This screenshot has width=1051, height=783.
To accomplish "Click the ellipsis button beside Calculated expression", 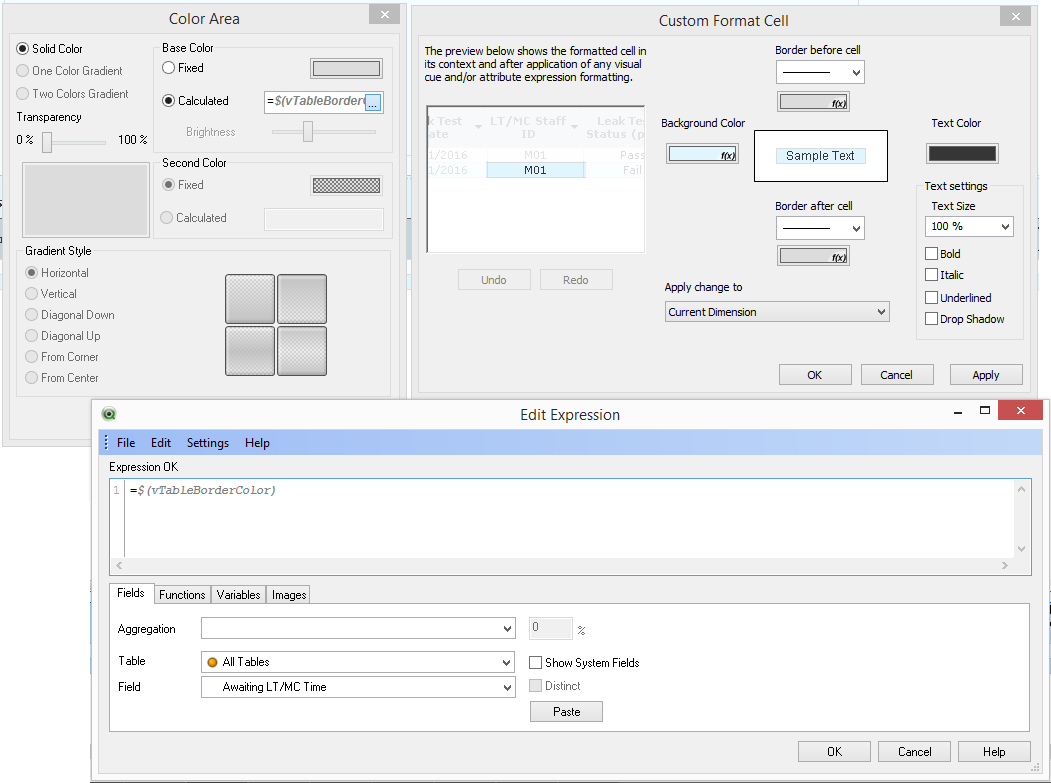I will coord(373,102).
